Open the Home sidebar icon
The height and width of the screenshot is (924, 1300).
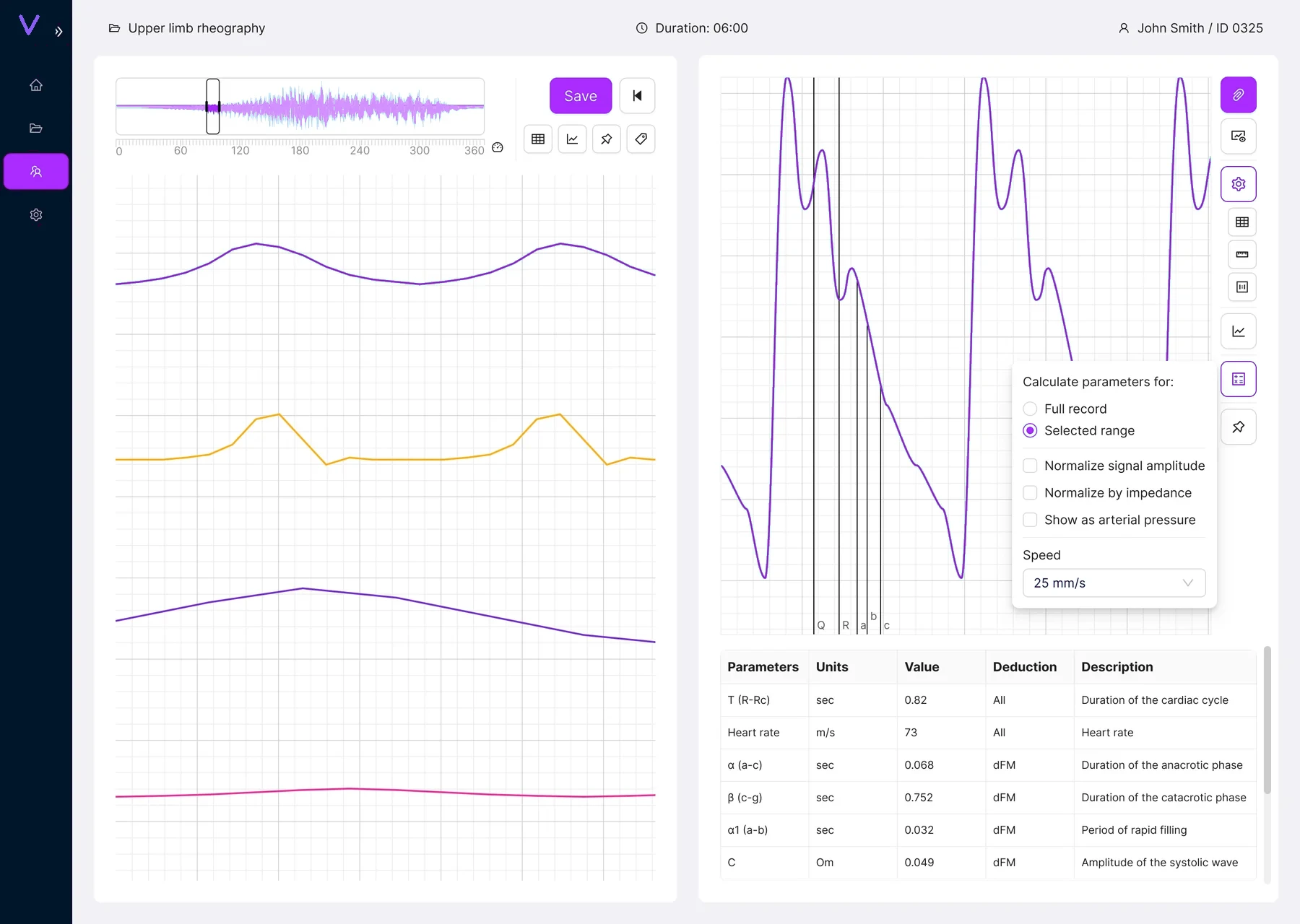[36, 85]
